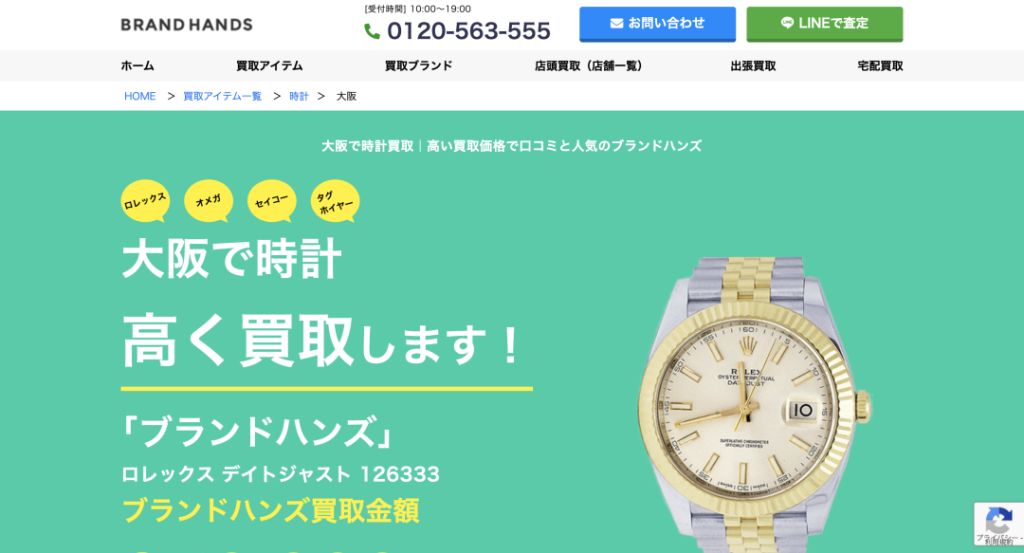Click the BRAND HANDS logo
This screenshot has width=1024, height=553.
point(186,25)
